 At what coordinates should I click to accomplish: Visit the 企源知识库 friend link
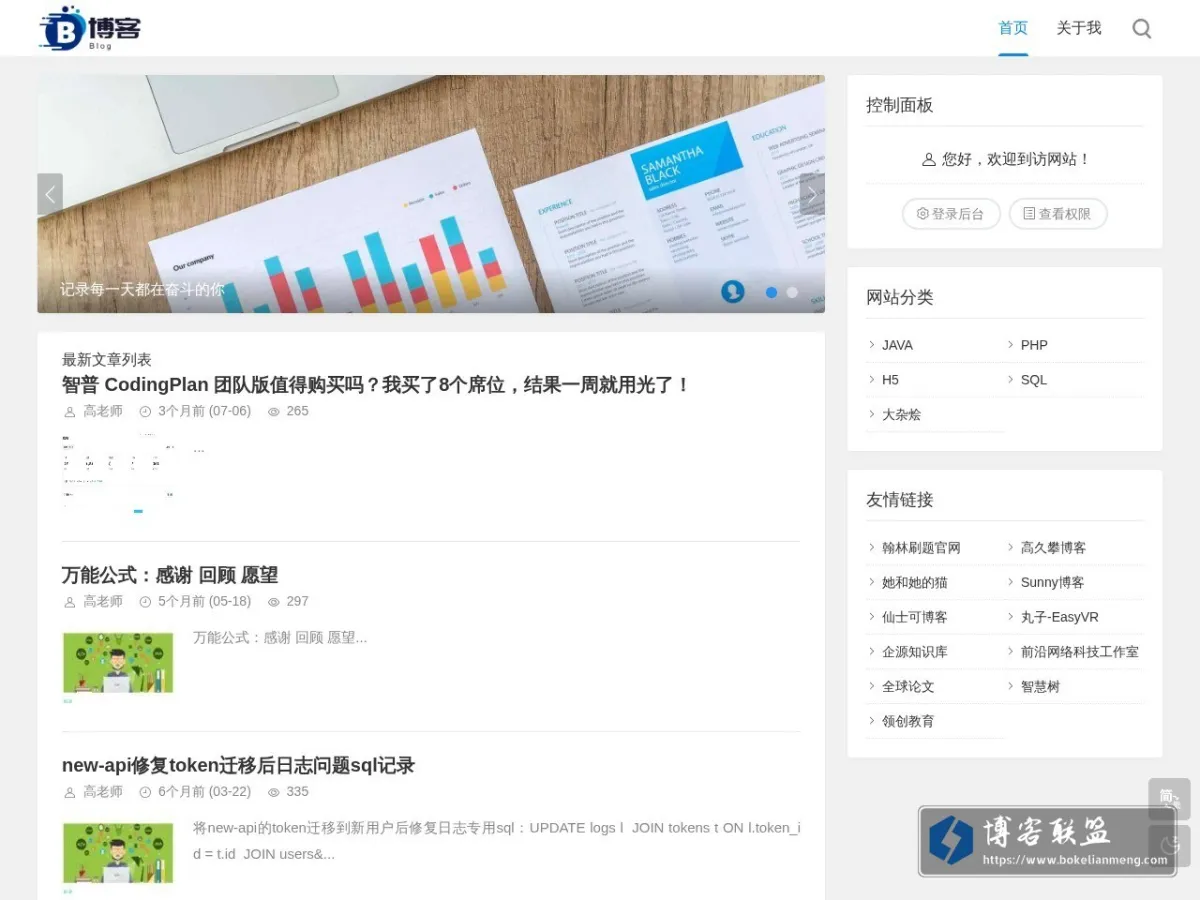coord(914,652)
